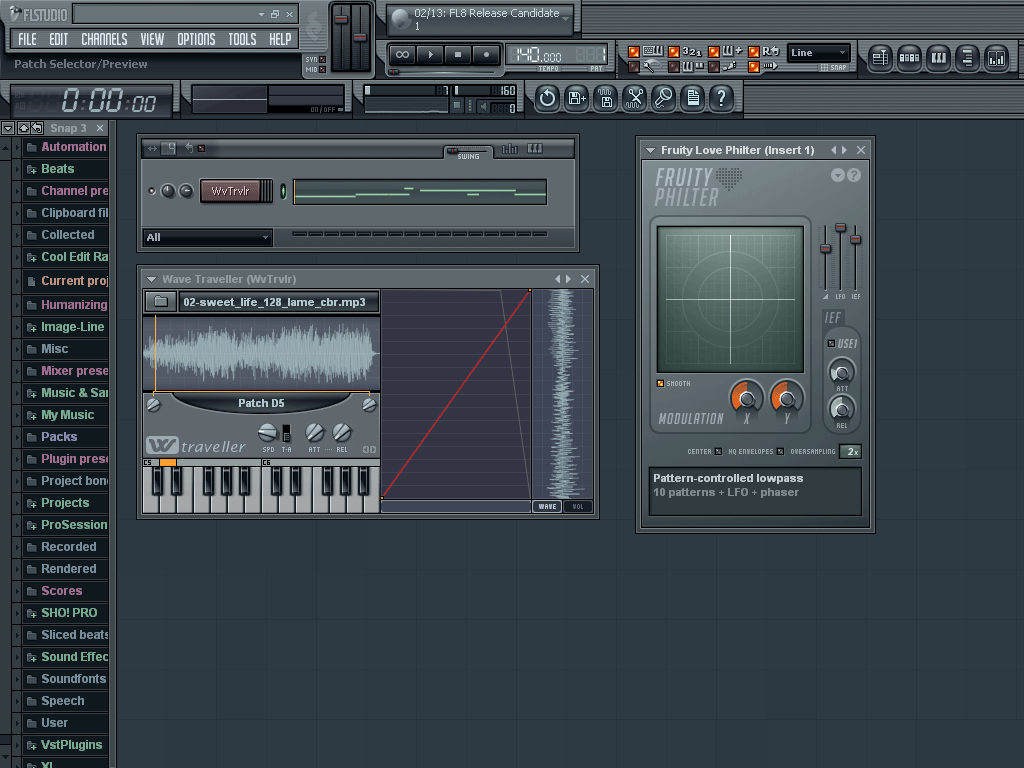This screenshot has width=1024, height=768.
Task: Open the Tools menu
Action: [242, 39]
